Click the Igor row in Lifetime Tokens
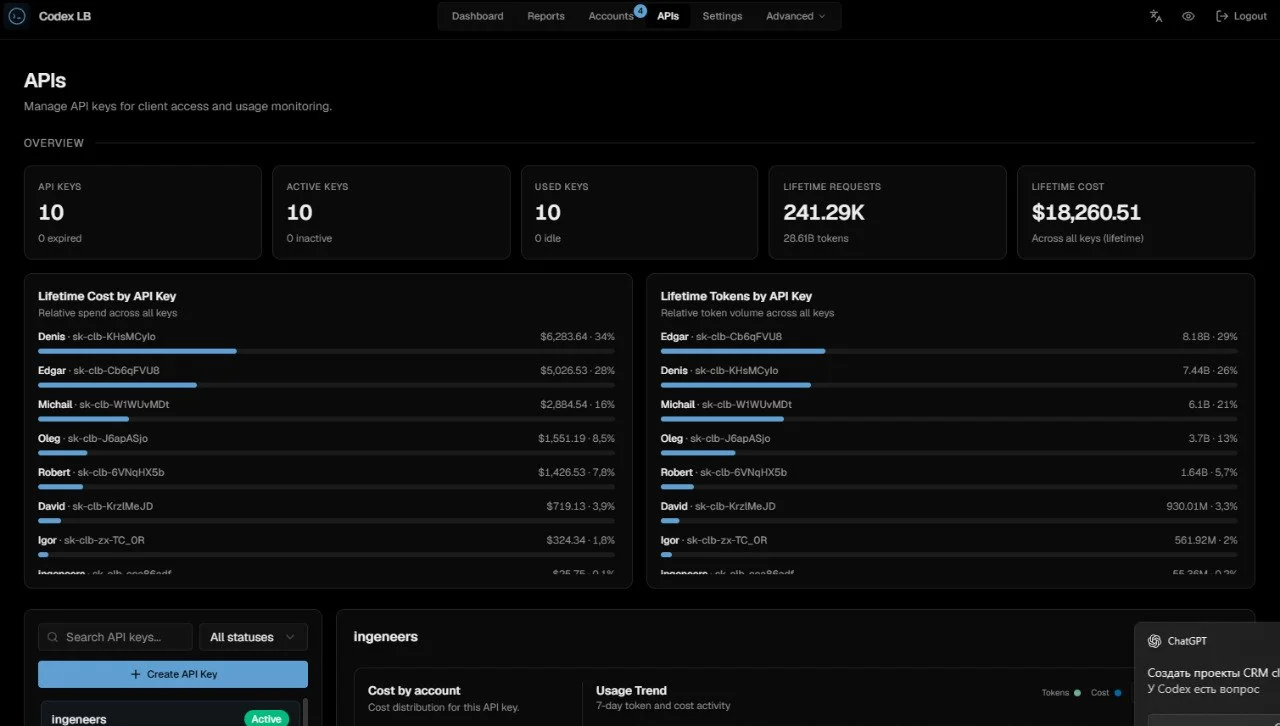 pyautogui.click(x=949, y=545)
